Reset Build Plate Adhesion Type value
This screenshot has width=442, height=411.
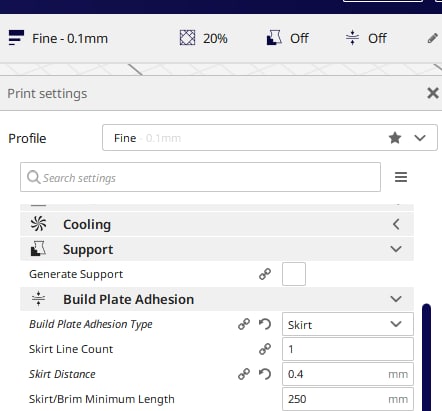click(265, 324)
